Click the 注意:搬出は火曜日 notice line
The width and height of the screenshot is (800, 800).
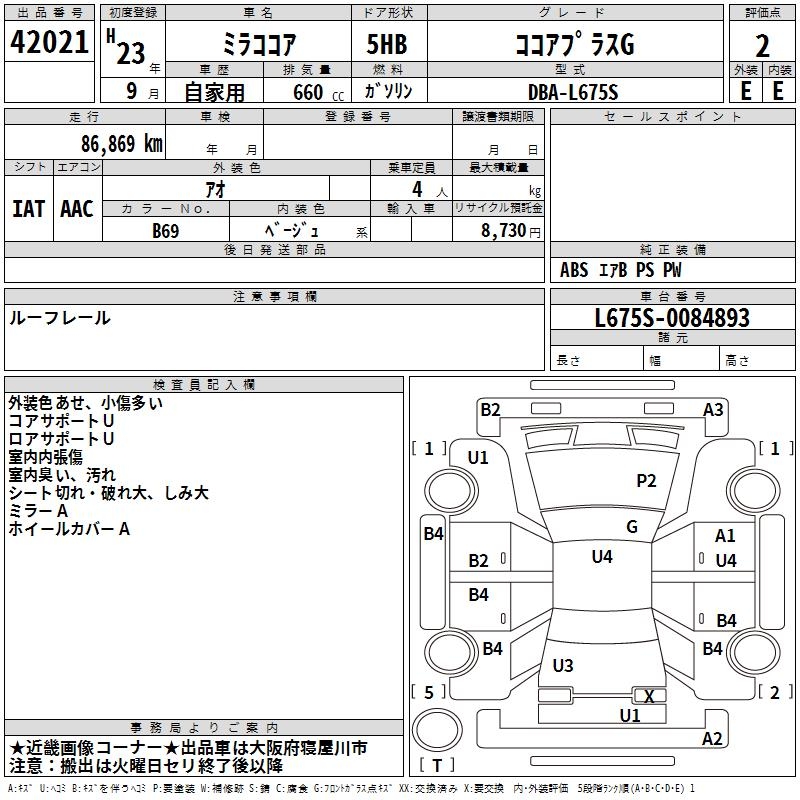coord(146,766)
